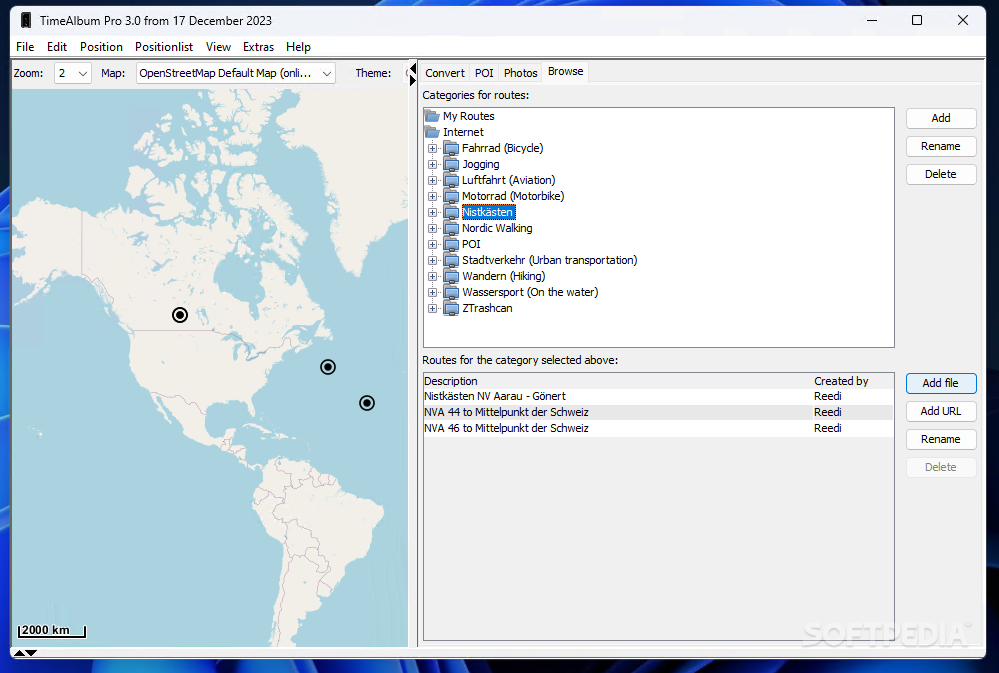Expand the Nistkästen category
This screenshot has height=673, width=999.
(433, 212)
